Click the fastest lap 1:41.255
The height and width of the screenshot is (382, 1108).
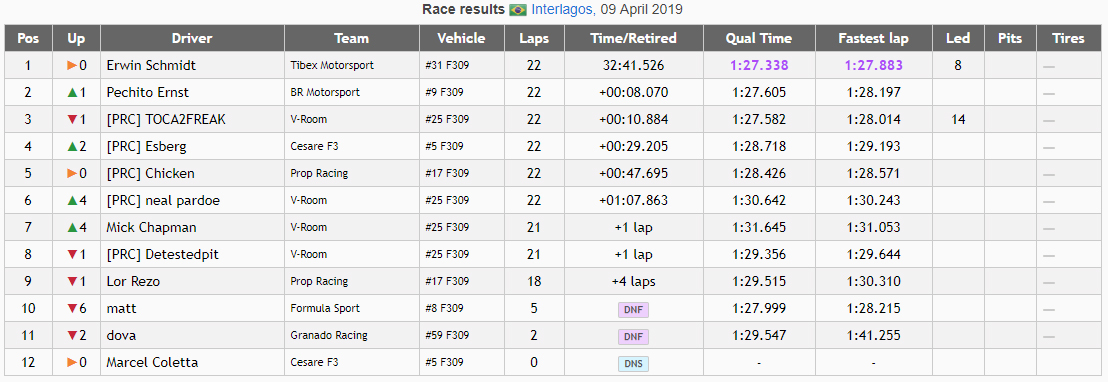[873, 335]
